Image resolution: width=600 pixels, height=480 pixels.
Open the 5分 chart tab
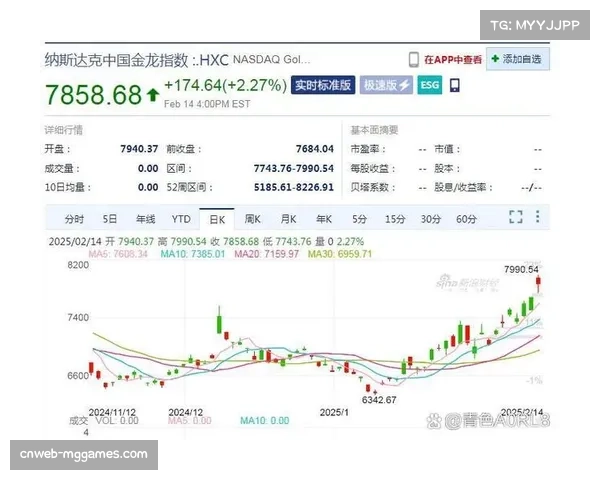click(359, 219)
